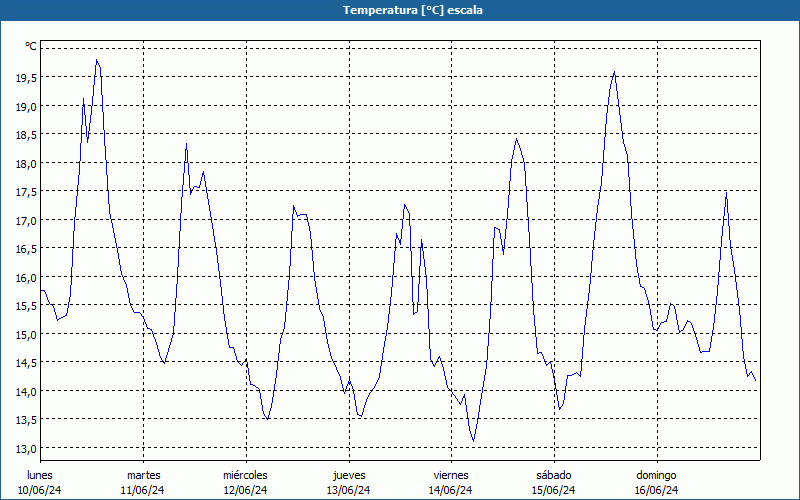Image resolution: width=800 pixels, height=500 pixels.
Task: Click the 12/06/24 date label
Action: click(246, 490)
